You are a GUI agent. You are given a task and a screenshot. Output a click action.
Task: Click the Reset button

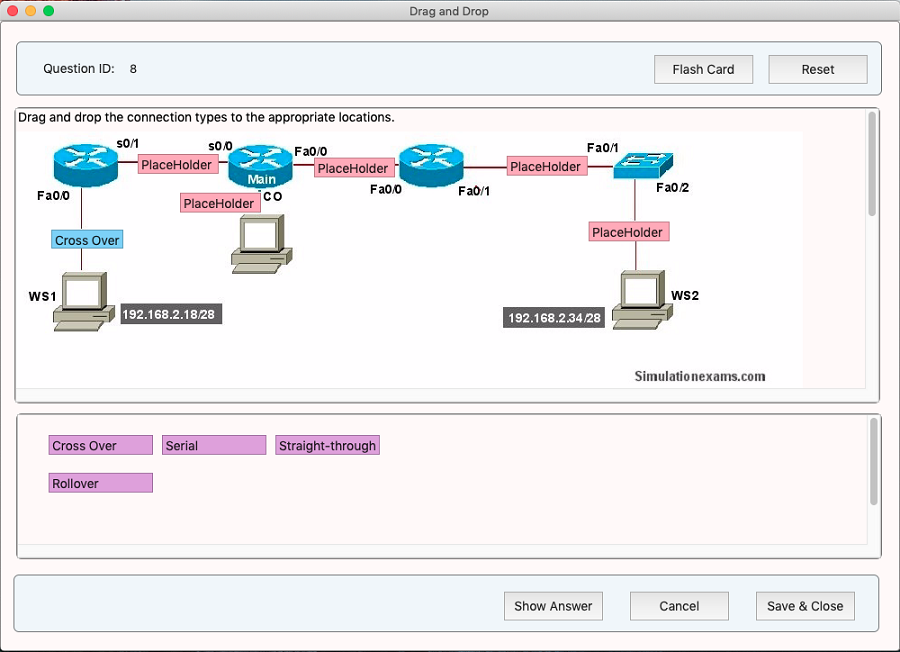[817, 69]
